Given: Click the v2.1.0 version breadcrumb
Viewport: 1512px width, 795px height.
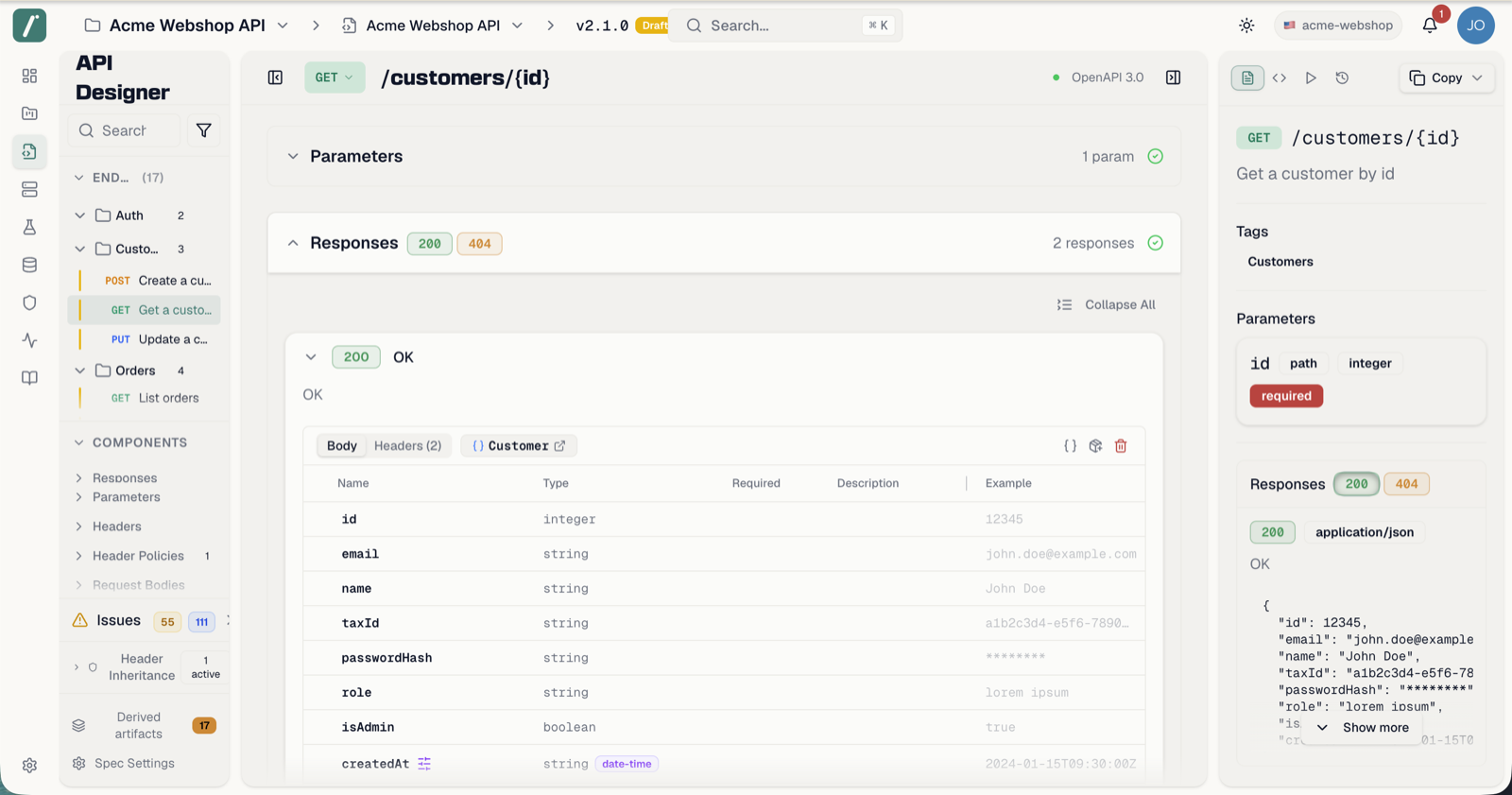Looking at the screenshot, I should point(602,26).
